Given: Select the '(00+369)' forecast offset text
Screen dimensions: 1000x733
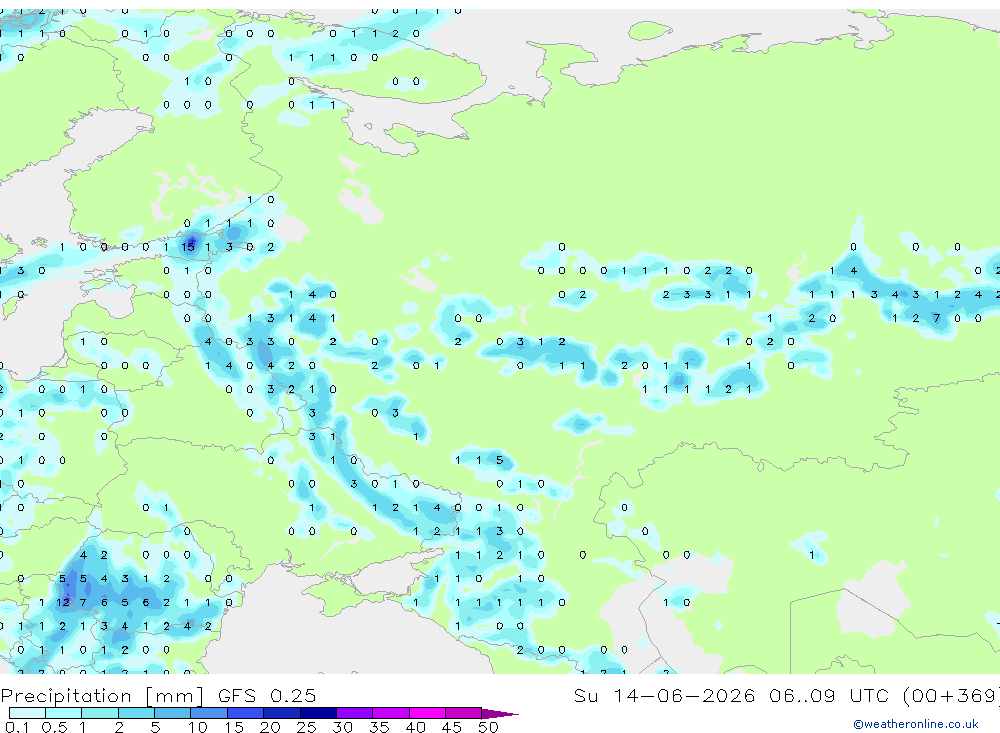Looking at the screenshot, I should [x=952, y=695].
